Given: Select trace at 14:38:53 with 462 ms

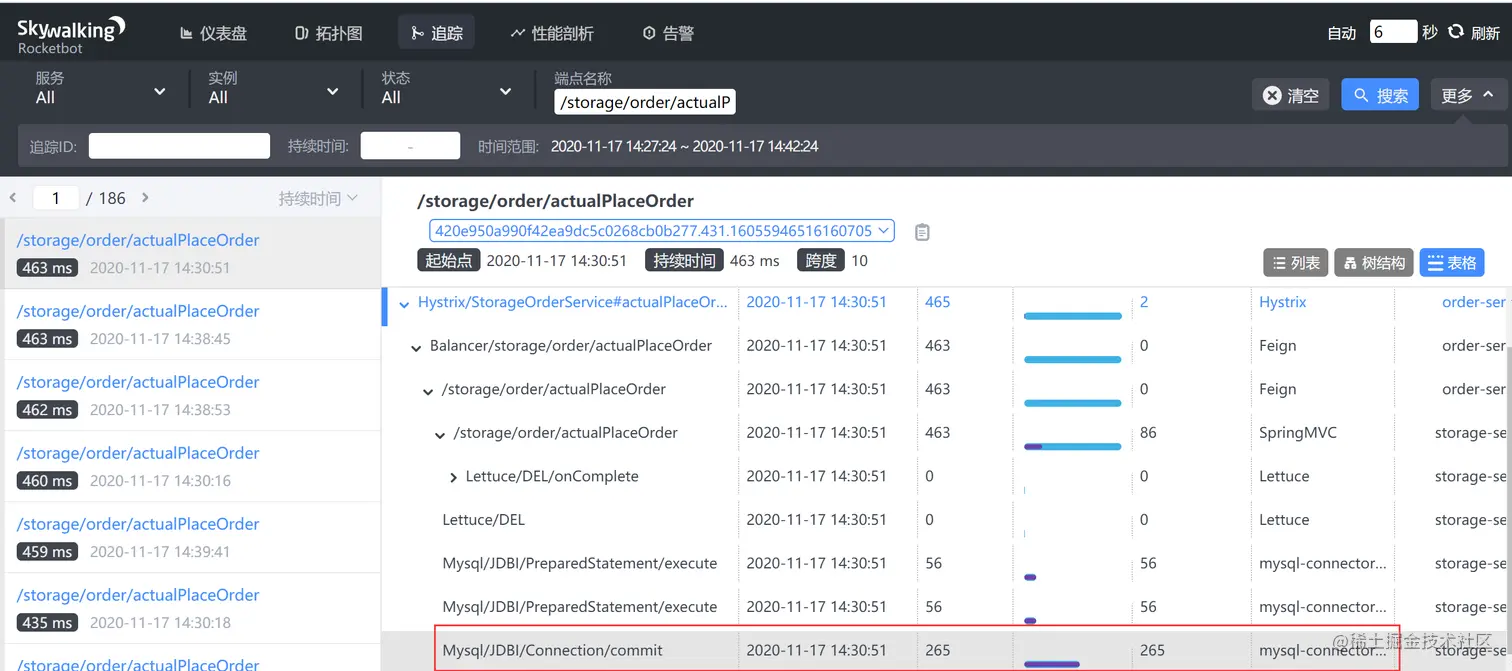Looking at the screenshot, I should click(x=192, y=395).
